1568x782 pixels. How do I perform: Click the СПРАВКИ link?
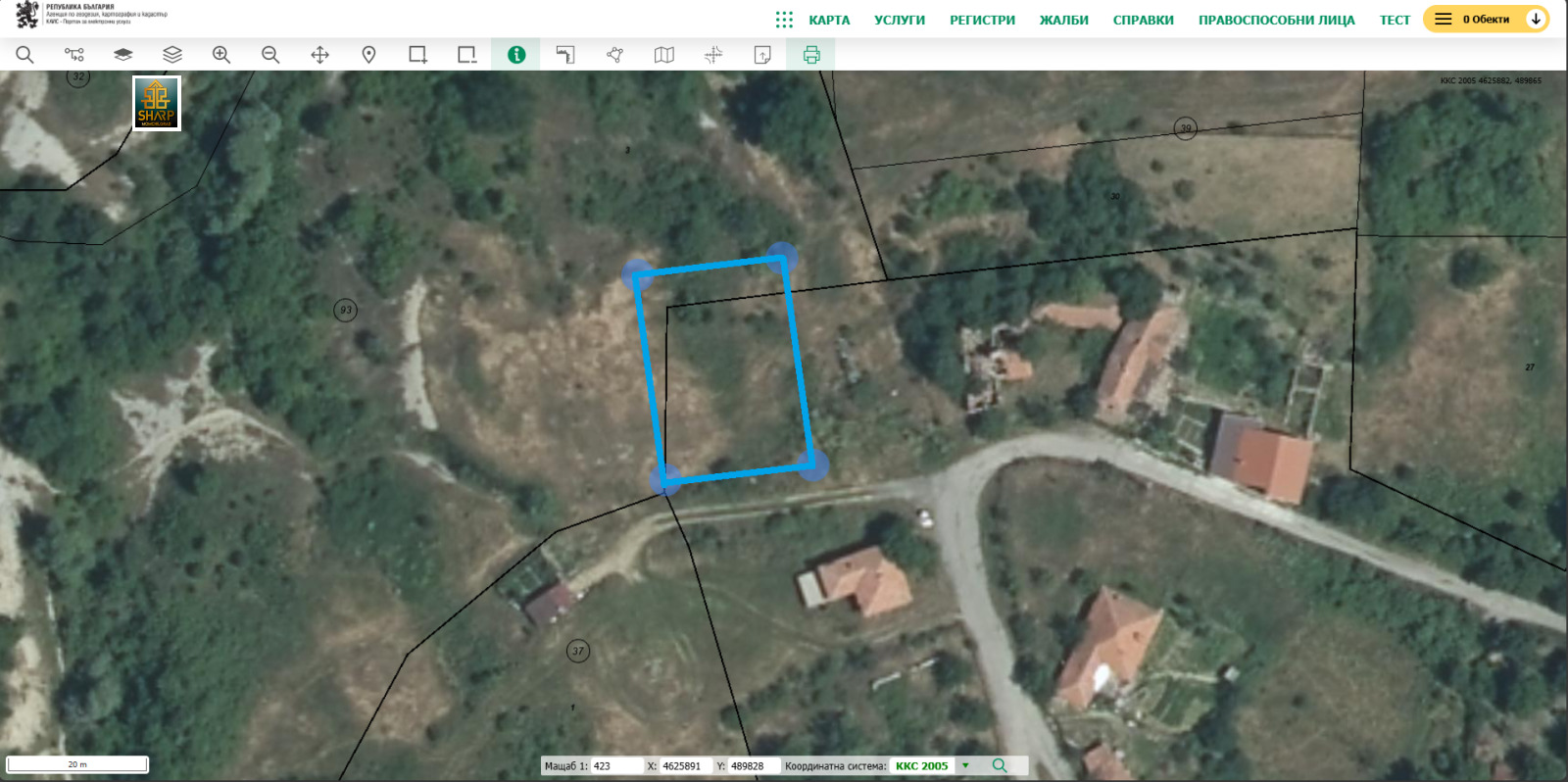click(x=1143, y=20)
